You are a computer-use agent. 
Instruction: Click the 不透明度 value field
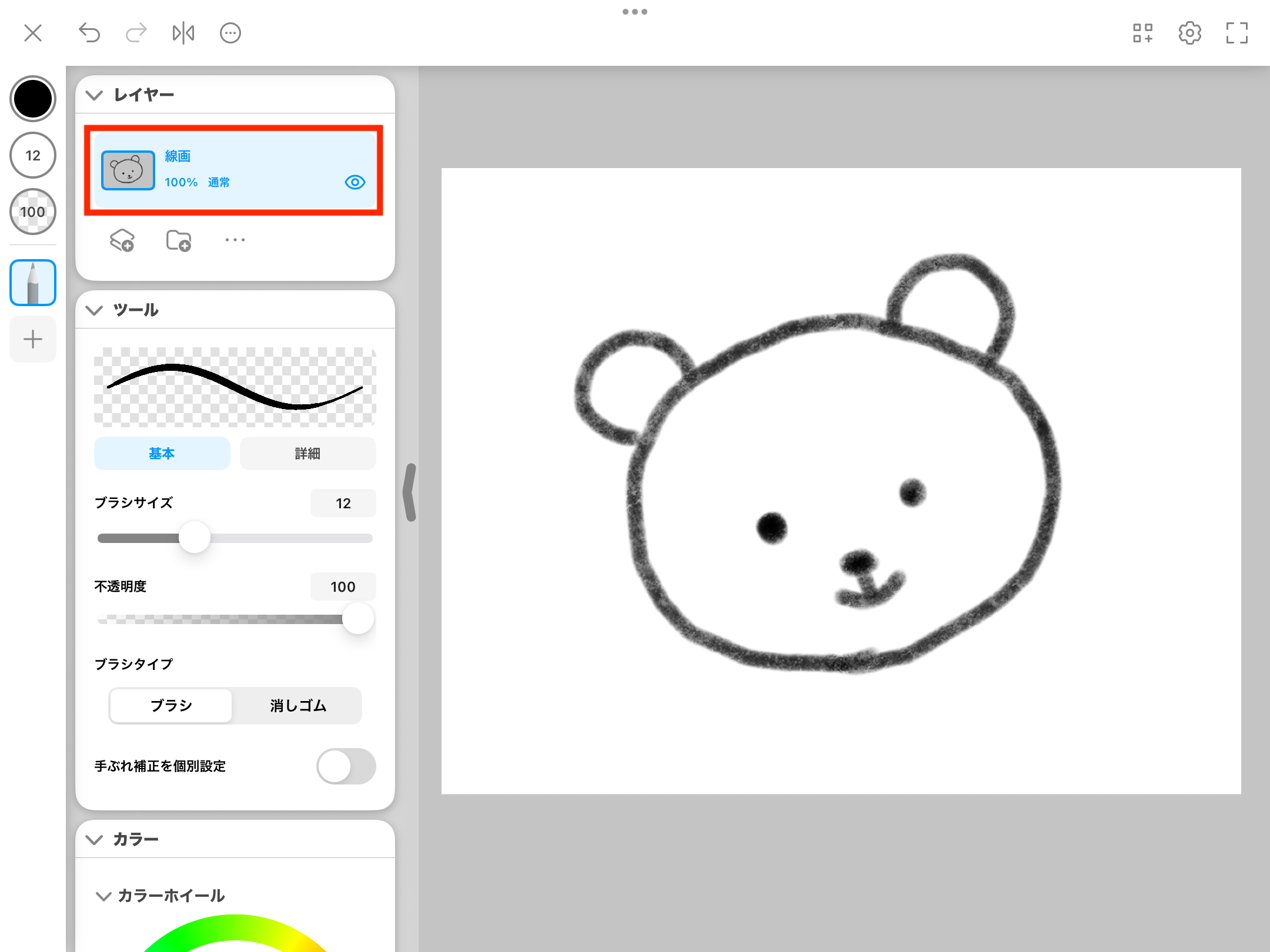tap(343, 586)
